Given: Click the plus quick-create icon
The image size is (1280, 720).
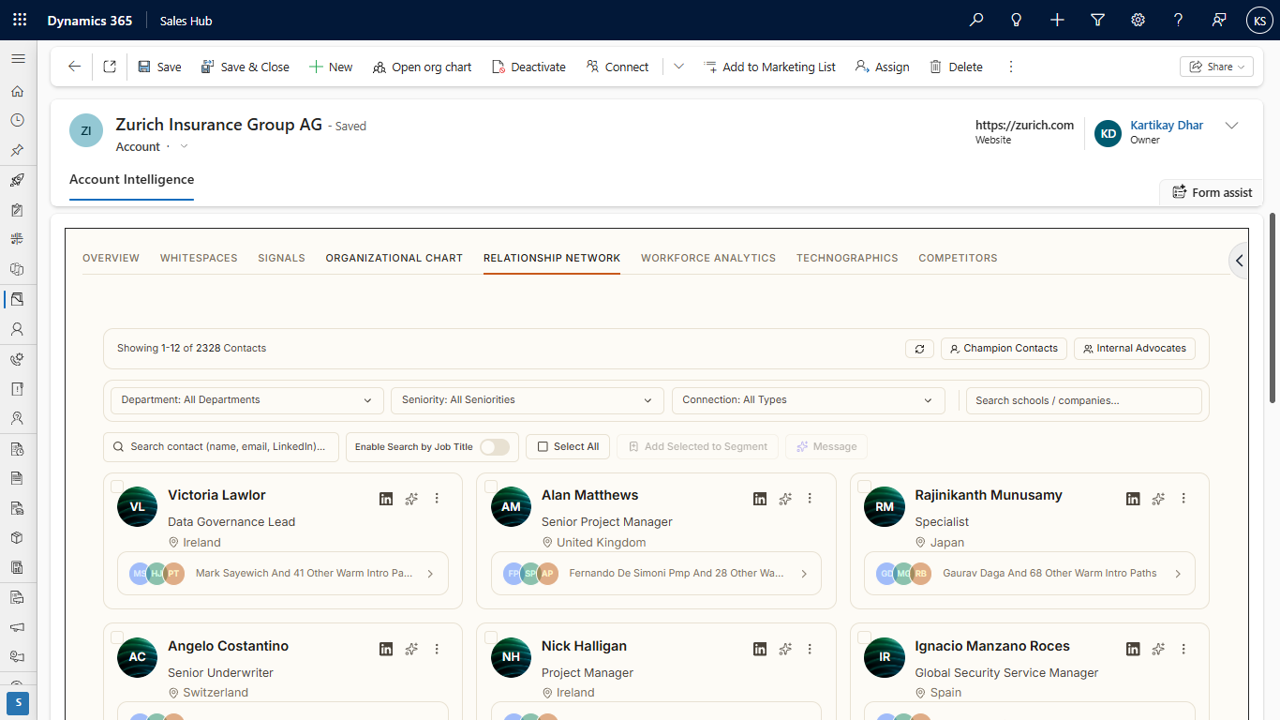Looking at the screenshot, I should tap(1057, 20).
